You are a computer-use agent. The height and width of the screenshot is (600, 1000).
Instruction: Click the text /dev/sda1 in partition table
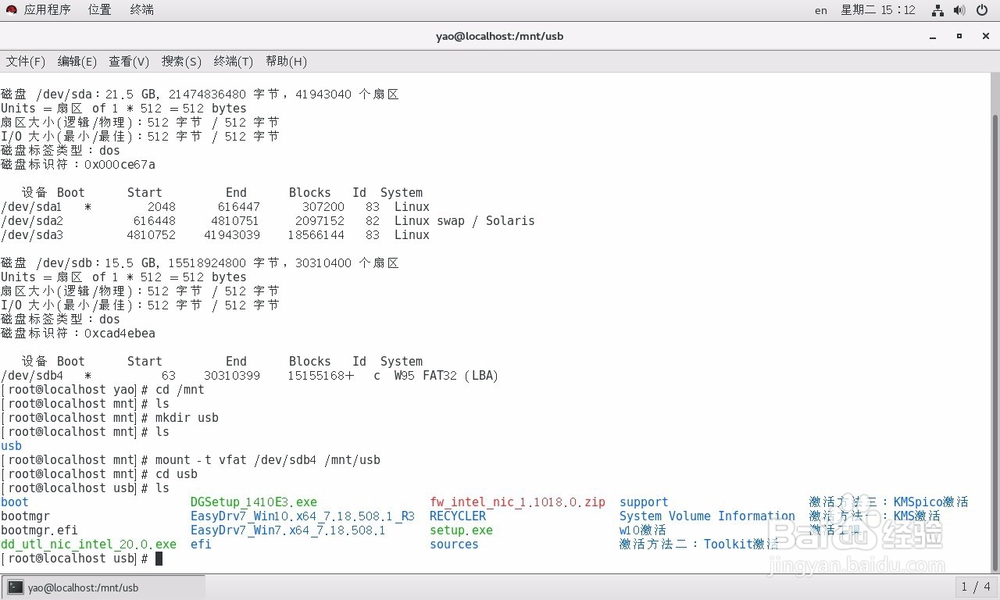[x=31, y=207]
